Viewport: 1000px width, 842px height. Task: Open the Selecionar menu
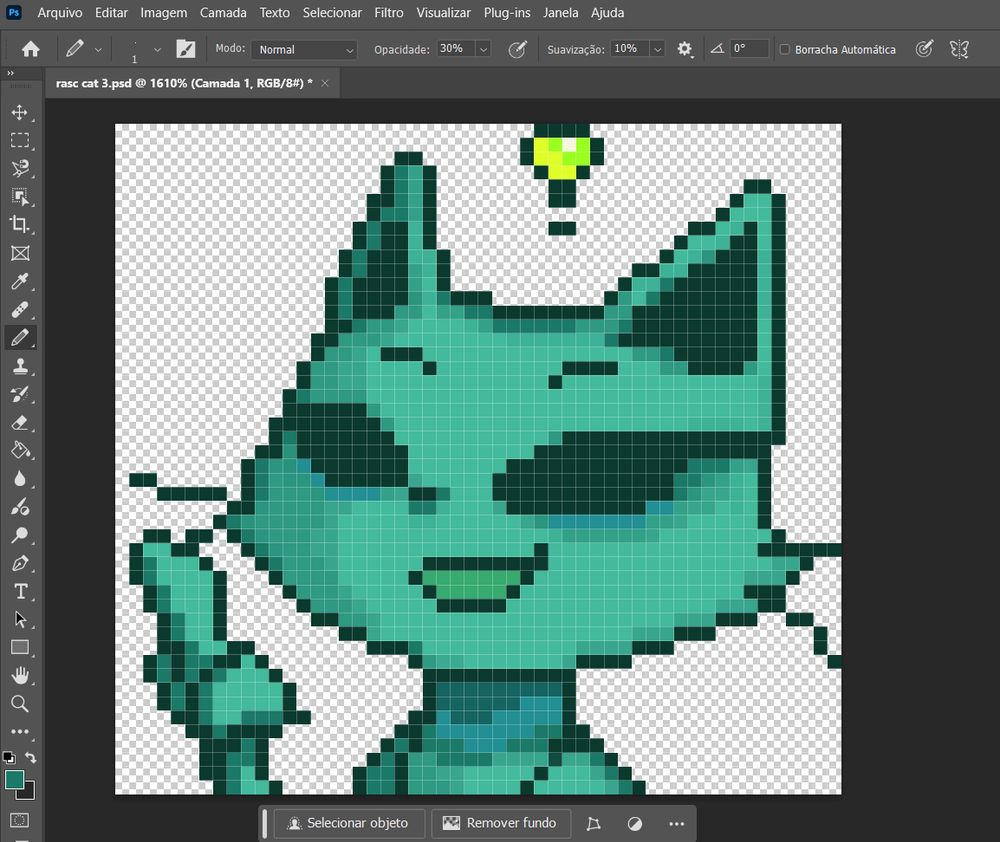tap(332, 13)
